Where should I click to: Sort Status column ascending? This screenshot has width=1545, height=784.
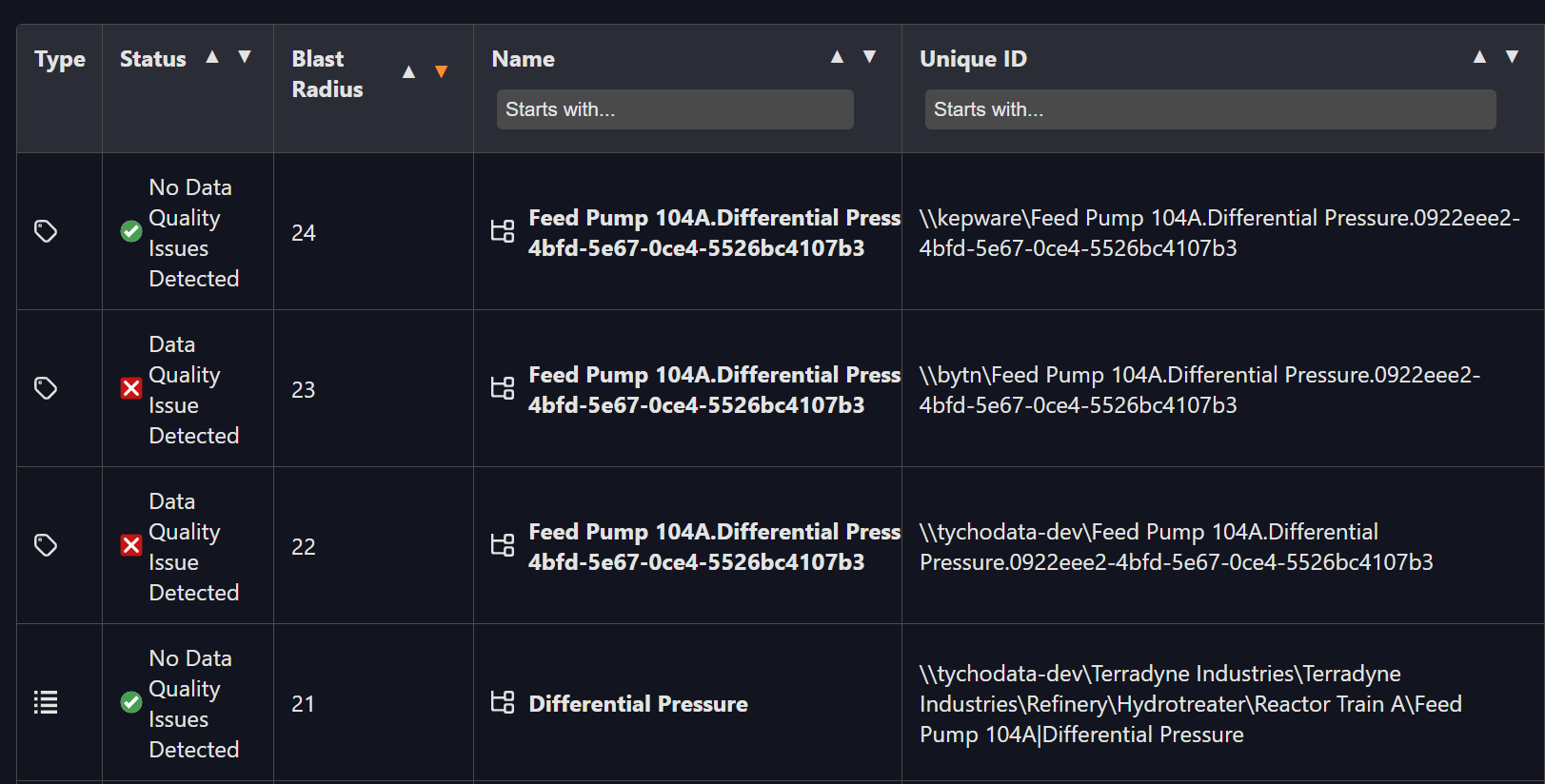(x=212, y=57)
